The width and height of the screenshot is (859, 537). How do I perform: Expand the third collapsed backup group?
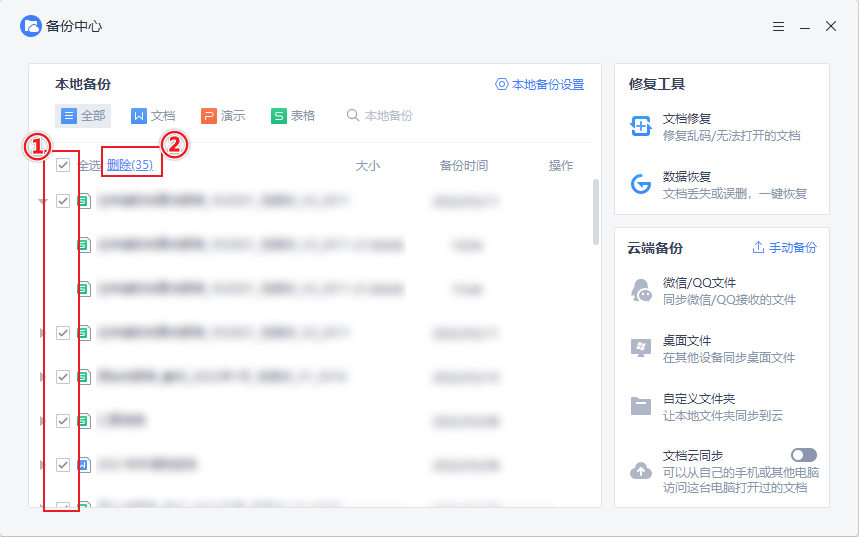(x=42, y=420)
